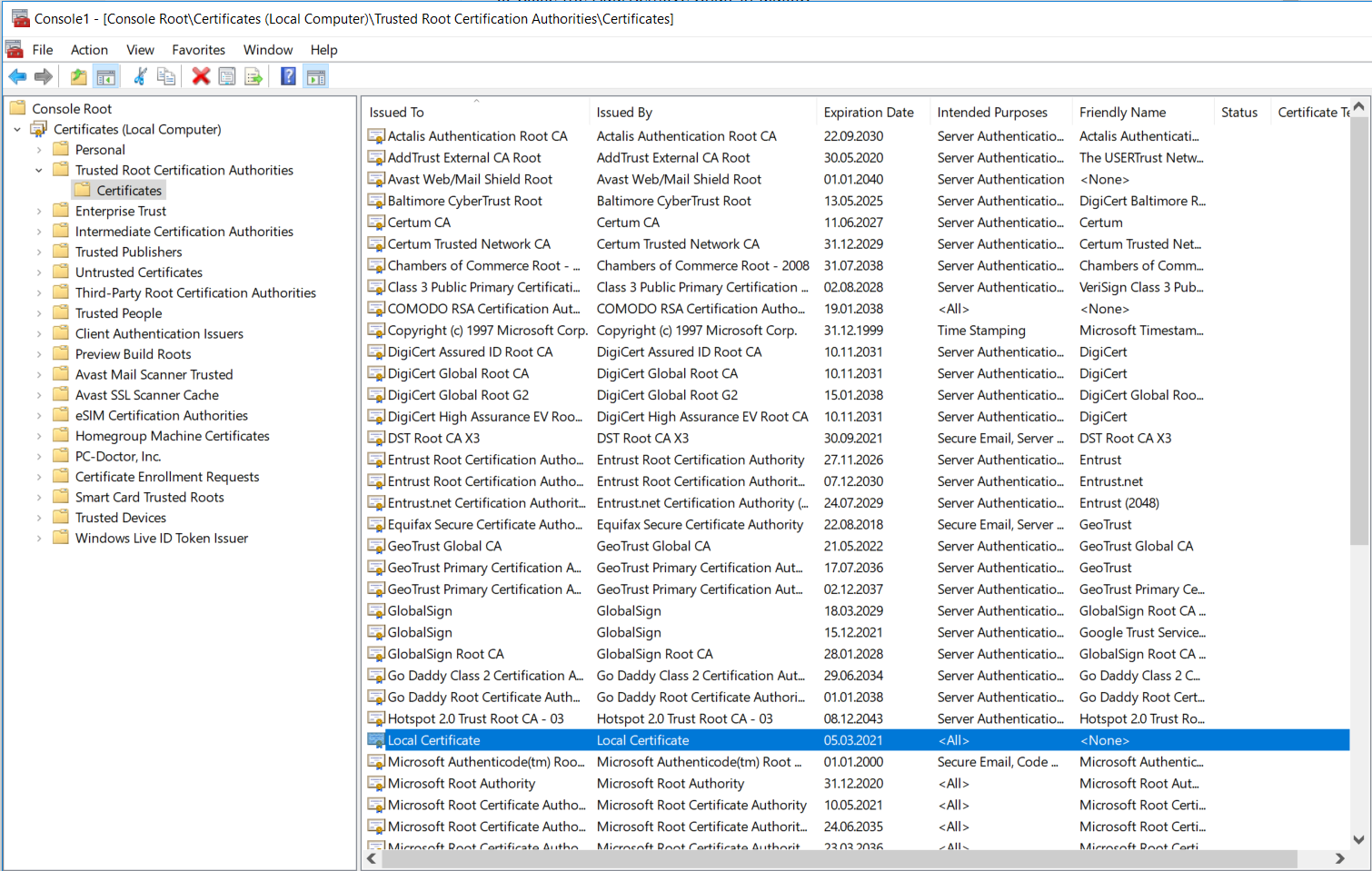Screen dimensions: 1372x871
Task: Click the vertical scrollbar up arrow
Action: pyautogui.click(x=1359, y=107)
